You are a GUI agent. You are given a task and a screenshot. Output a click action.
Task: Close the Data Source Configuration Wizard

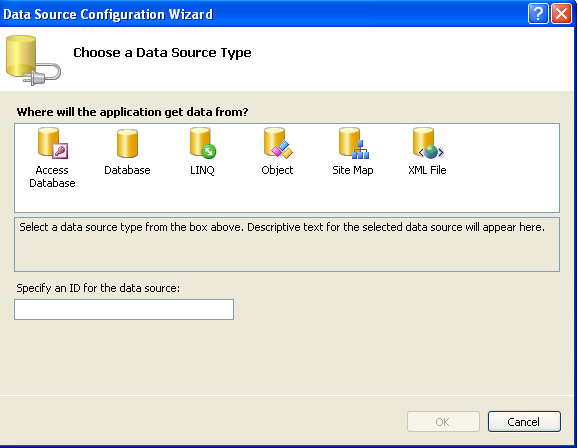[561, 14]
